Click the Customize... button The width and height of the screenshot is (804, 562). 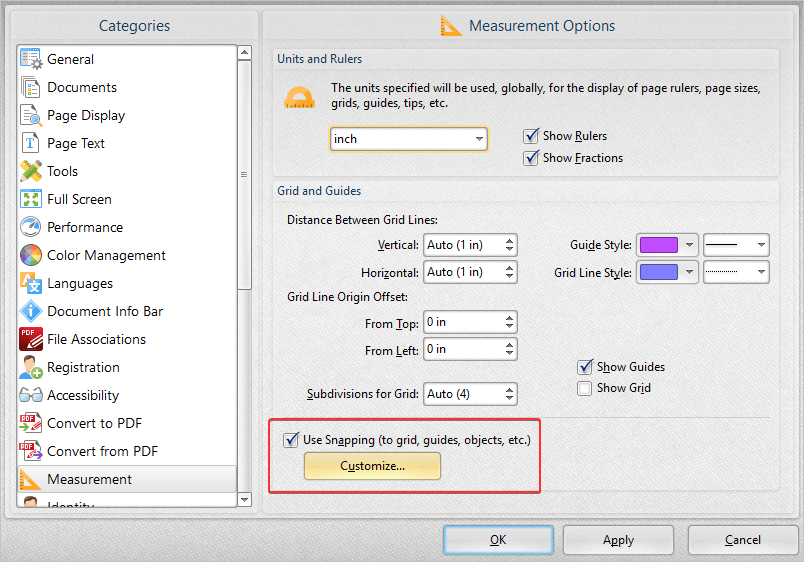pos(372,466)
